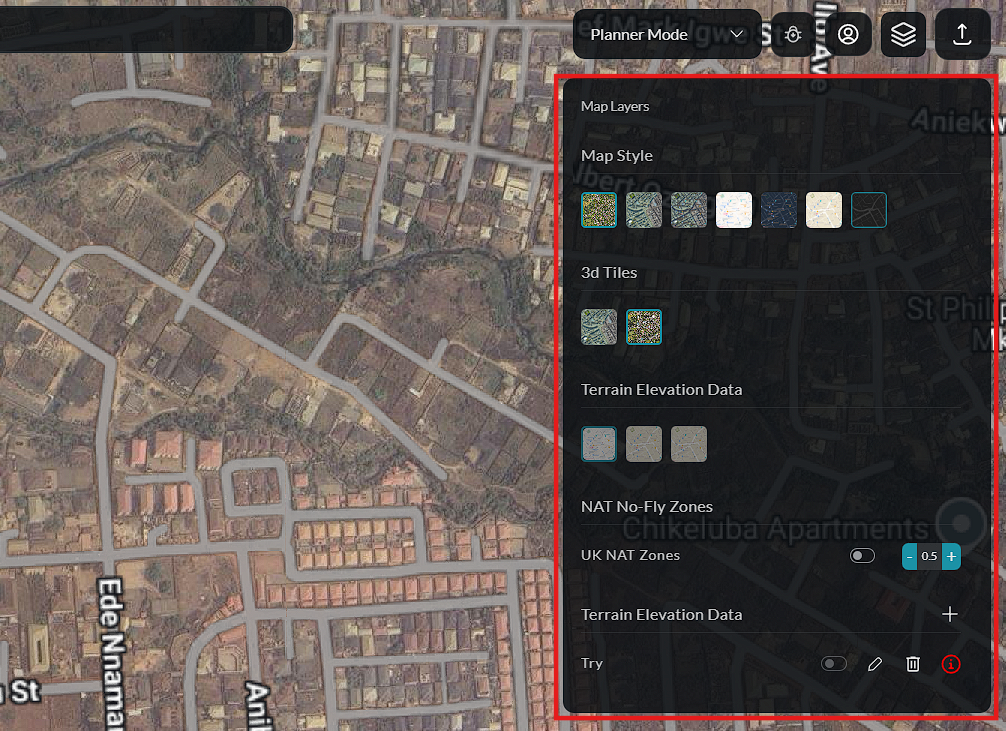Select the third Map Style thumbnail
Screen dimensions: 1006x731
[688, 210]
